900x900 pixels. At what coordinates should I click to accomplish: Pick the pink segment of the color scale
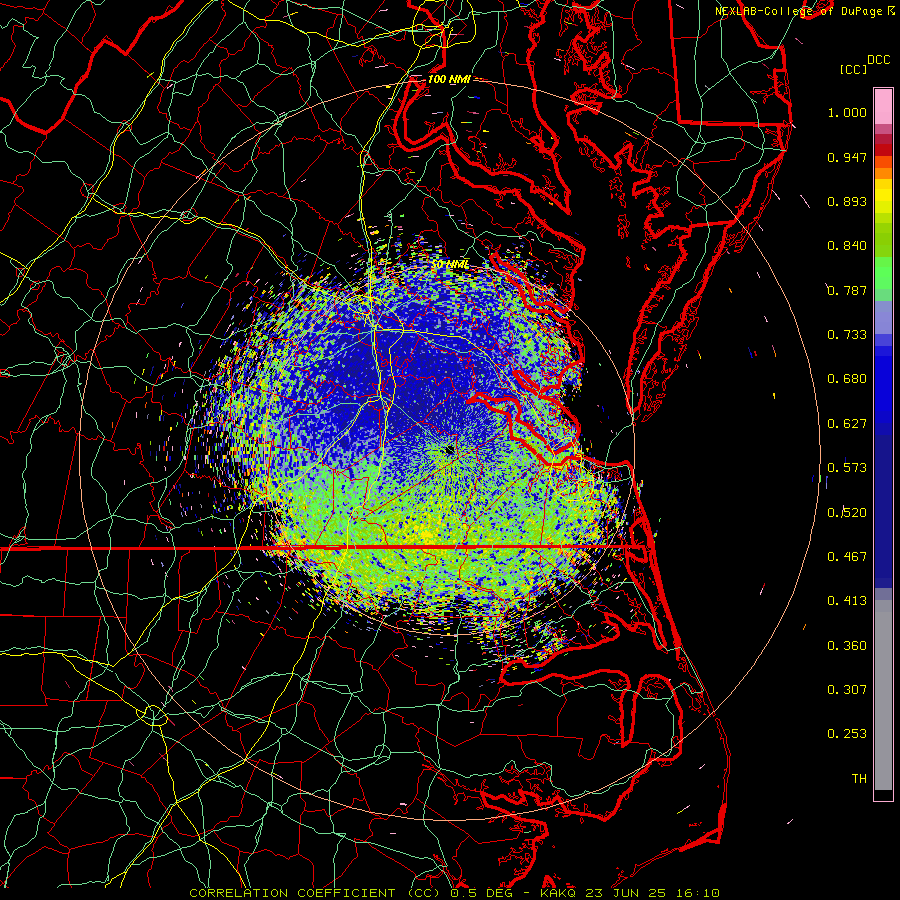pyautogui.click(x=883, y=106)
